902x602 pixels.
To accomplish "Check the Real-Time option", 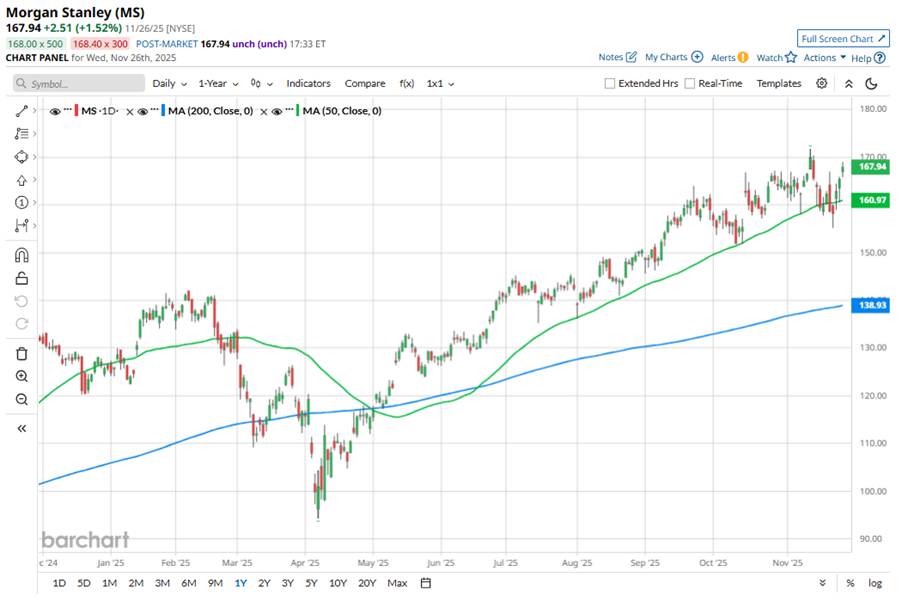I will pyautogui.click(x=690, y=84).
